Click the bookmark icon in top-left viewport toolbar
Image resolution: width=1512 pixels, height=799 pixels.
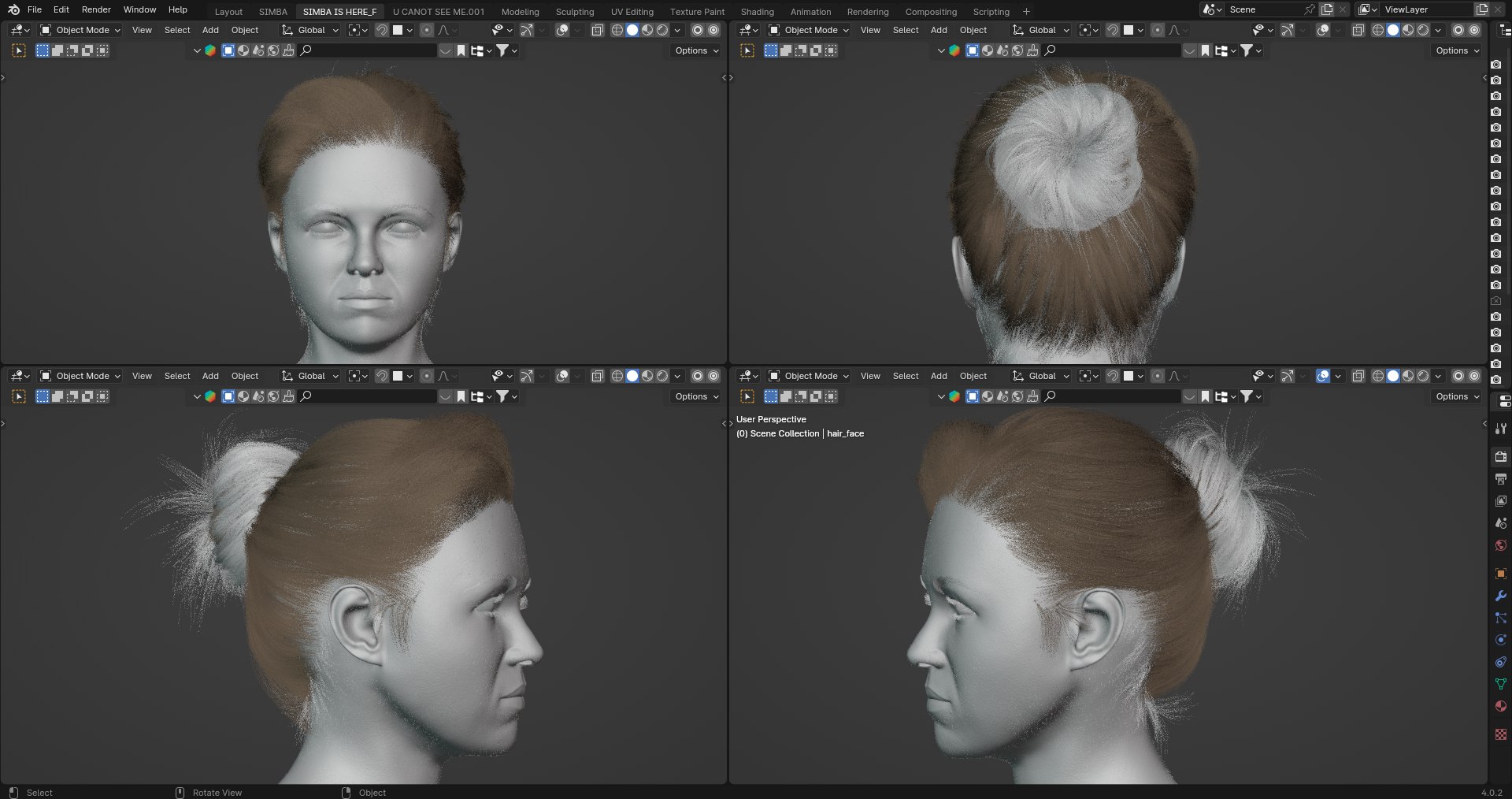pyautogui.click(x=461, y=50)
